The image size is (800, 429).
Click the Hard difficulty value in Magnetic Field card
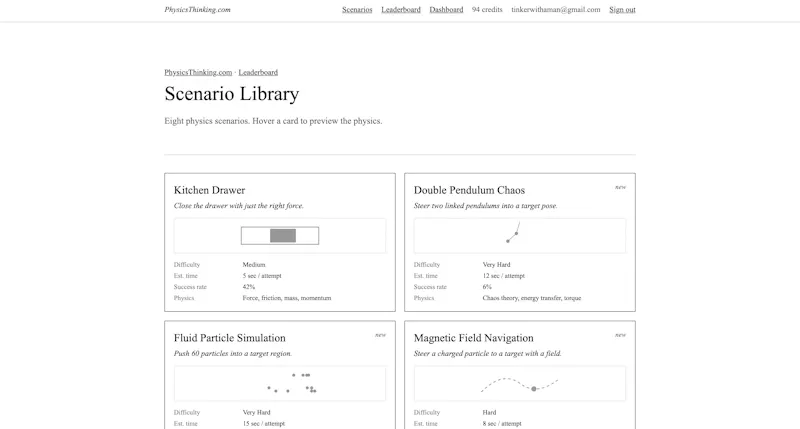pos(489,413)
